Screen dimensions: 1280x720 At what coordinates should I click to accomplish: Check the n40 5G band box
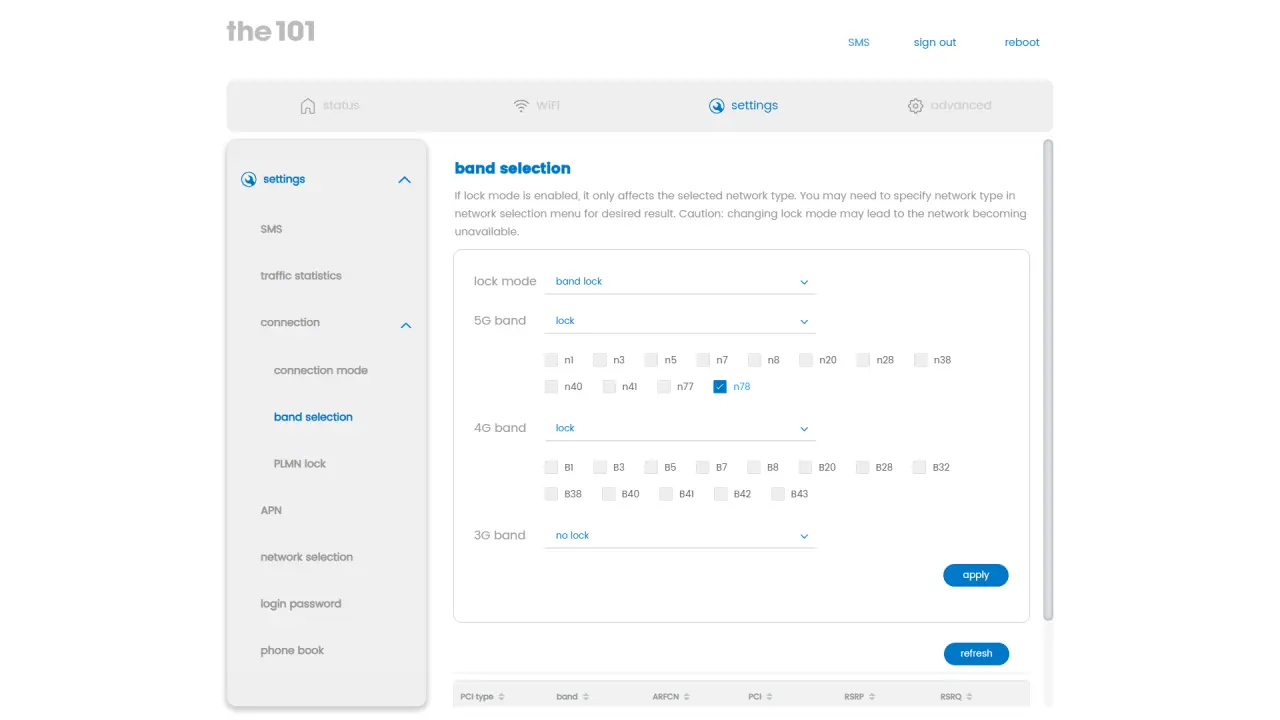551,387
